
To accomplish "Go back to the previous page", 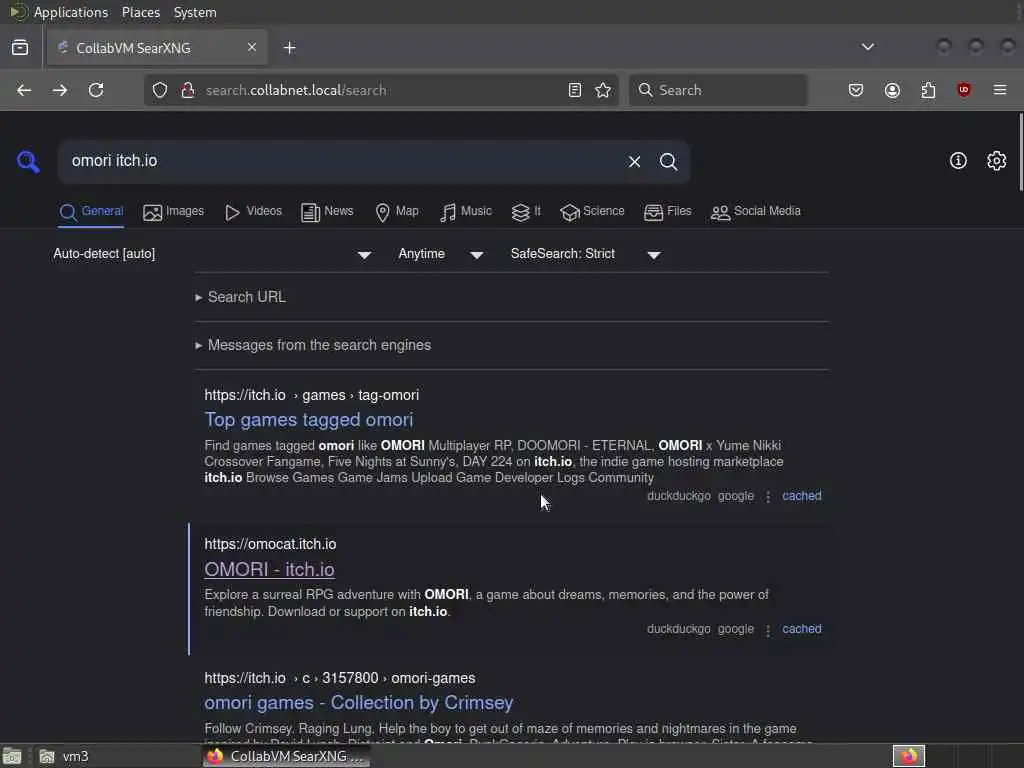I will pyautogui.click(x=24, y=90).
